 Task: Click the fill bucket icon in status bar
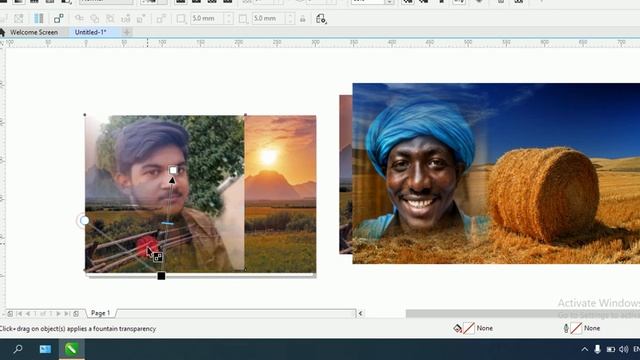[x=458, y=328]
